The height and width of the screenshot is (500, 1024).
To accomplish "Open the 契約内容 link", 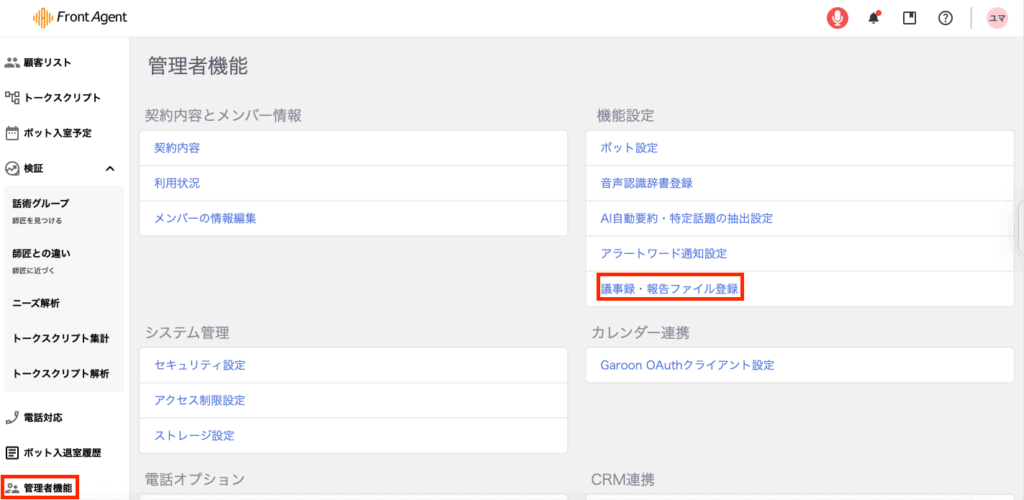I will [x=177, y=148].
